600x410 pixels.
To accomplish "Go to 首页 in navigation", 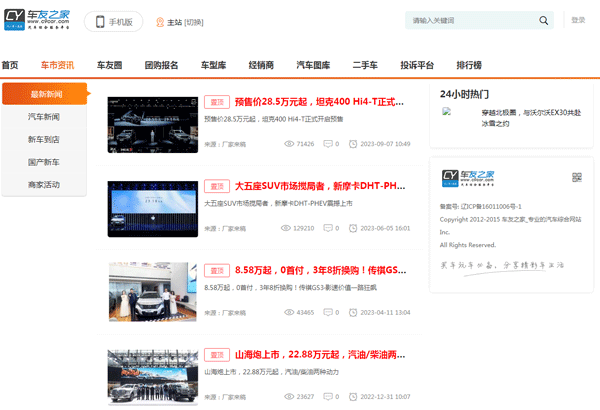I will click(x=10, y=65).
